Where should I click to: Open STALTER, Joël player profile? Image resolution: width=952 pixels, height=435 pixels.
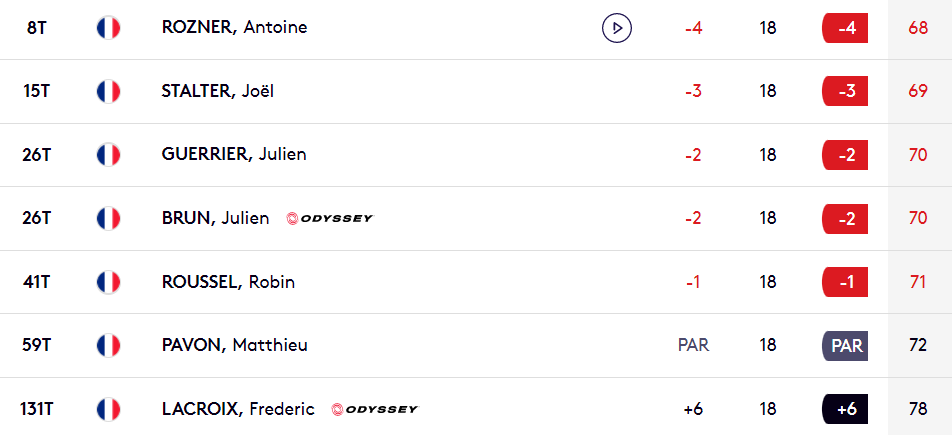(218, 91)
